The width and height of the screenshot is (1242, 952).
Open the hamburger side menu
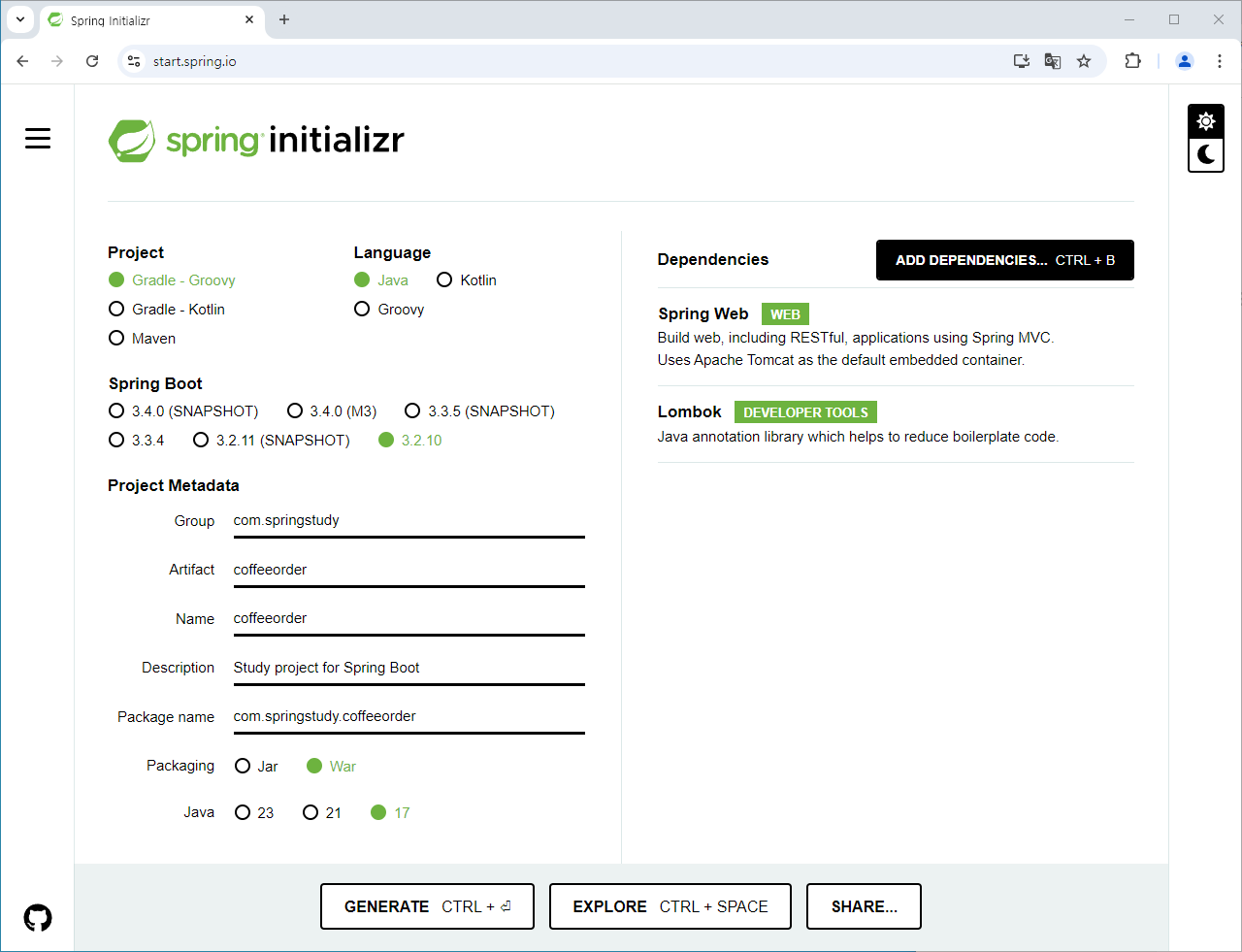pos(38,139)
